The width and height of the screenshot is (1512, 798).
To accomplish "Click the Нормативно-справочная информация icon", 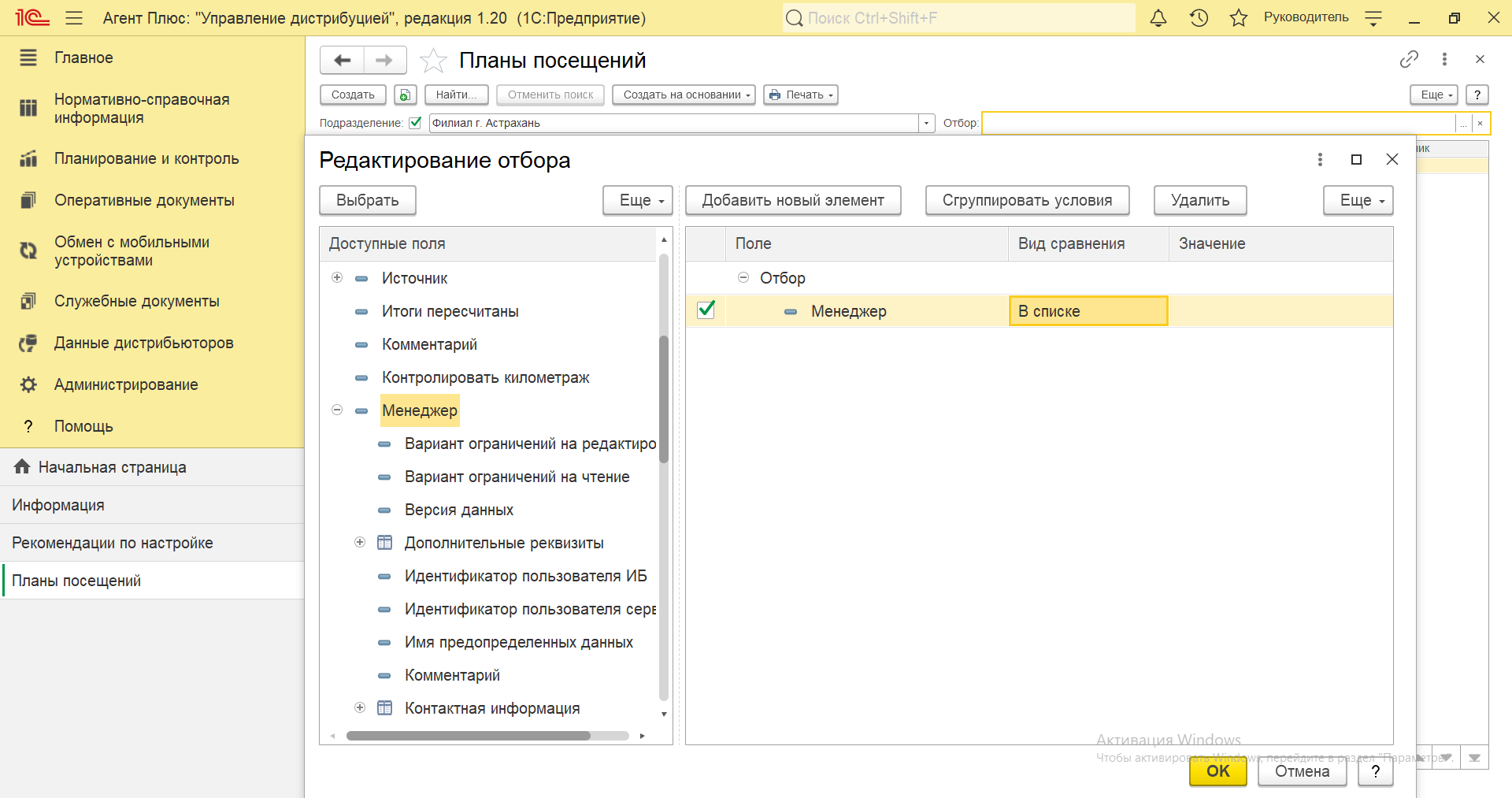I will click(x=28, y=108).
